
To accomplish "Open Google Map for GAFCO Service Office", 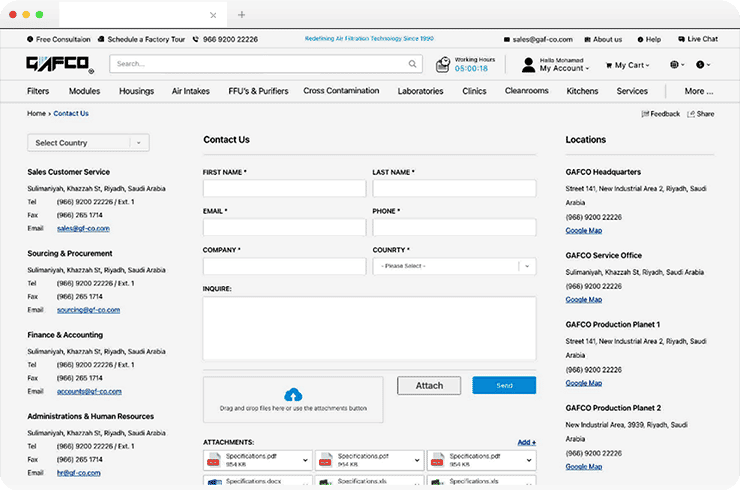I will 584,300.
